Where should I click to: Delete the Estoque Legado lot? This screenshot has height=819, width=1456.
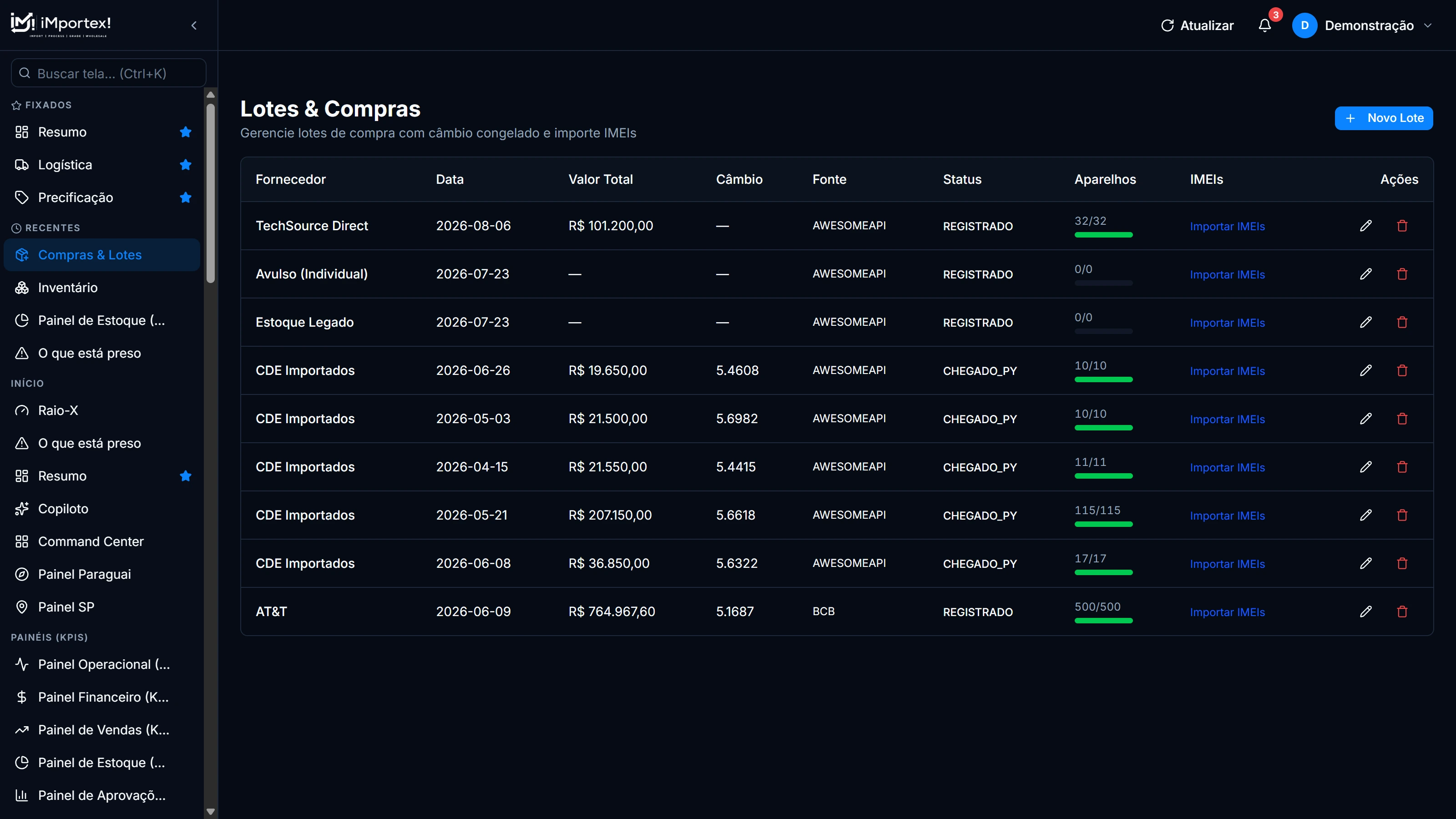click(1402, 322)
